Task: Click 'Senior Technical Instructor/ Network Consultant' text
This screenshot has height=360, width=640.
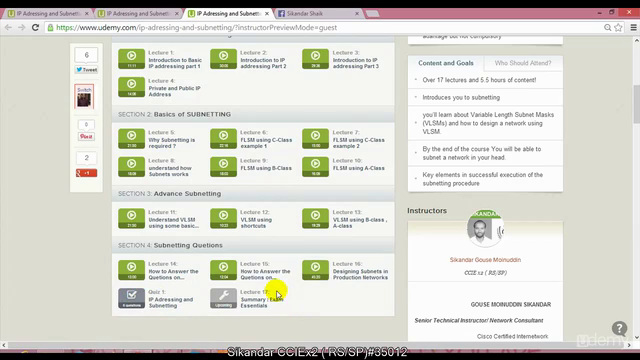Action: 479,320
